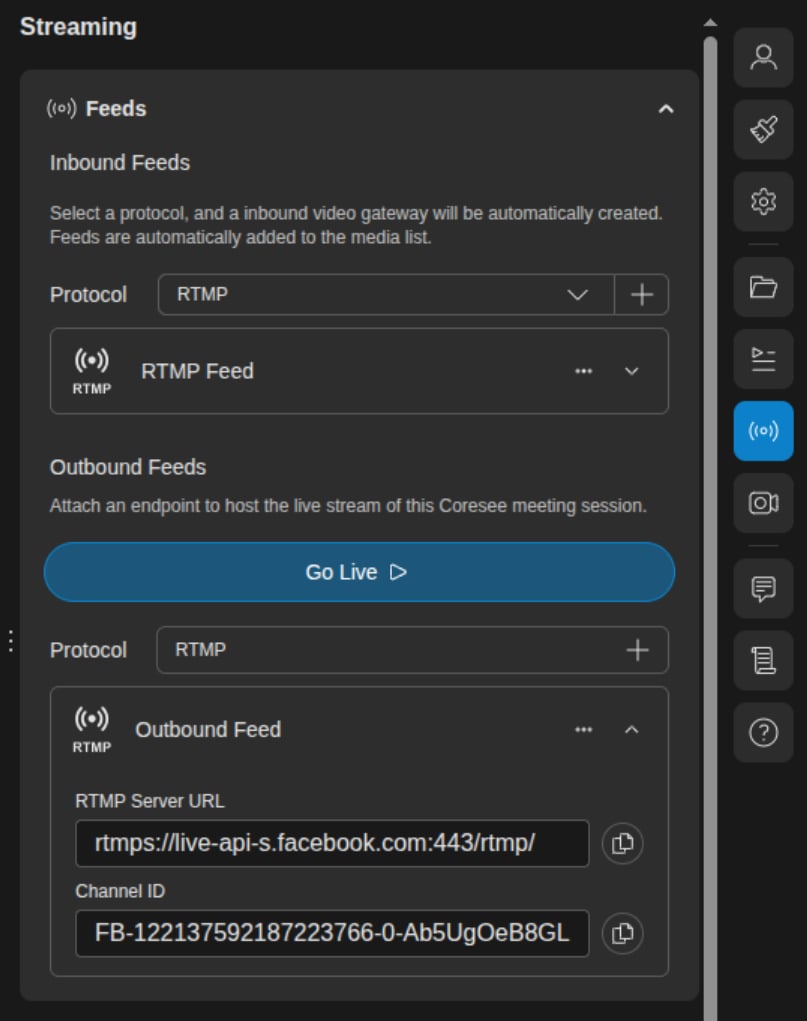Viewport: 807px width, 1021px height.
Task: Open the settings gear sidebar icon
Action: coord(763,202)
